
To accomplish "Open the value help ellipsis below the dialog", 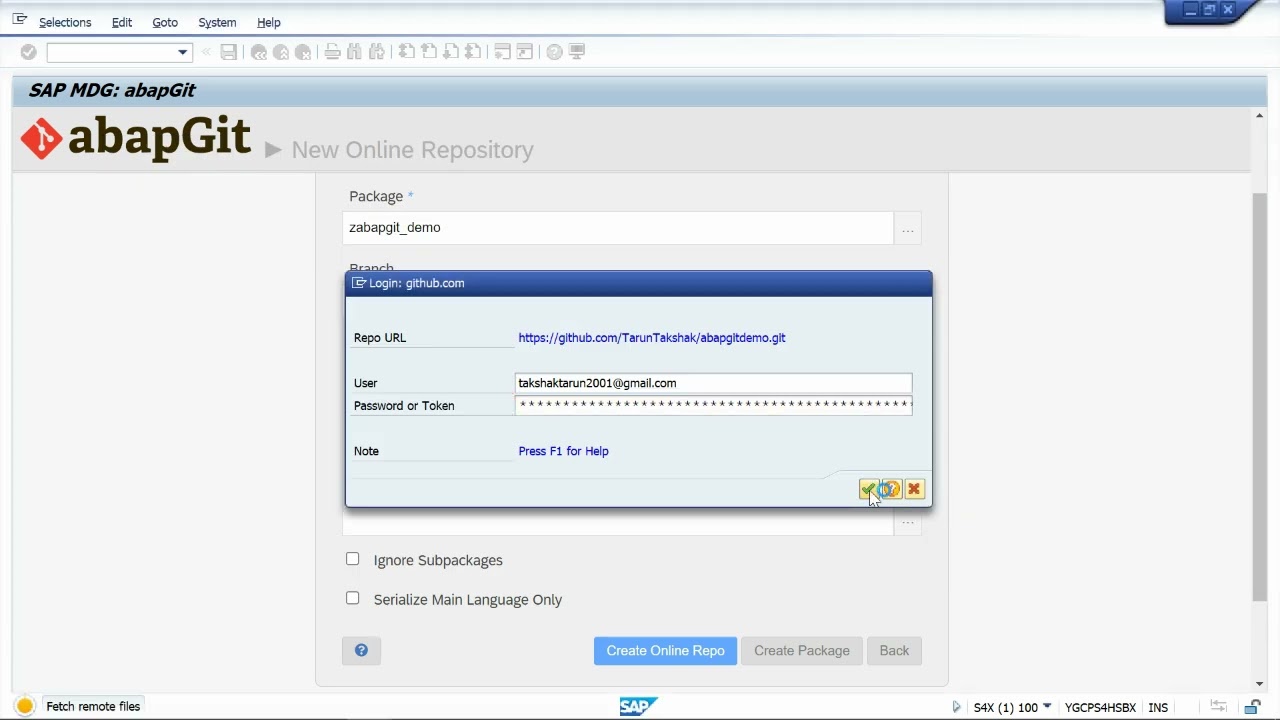I will point(907,522).
